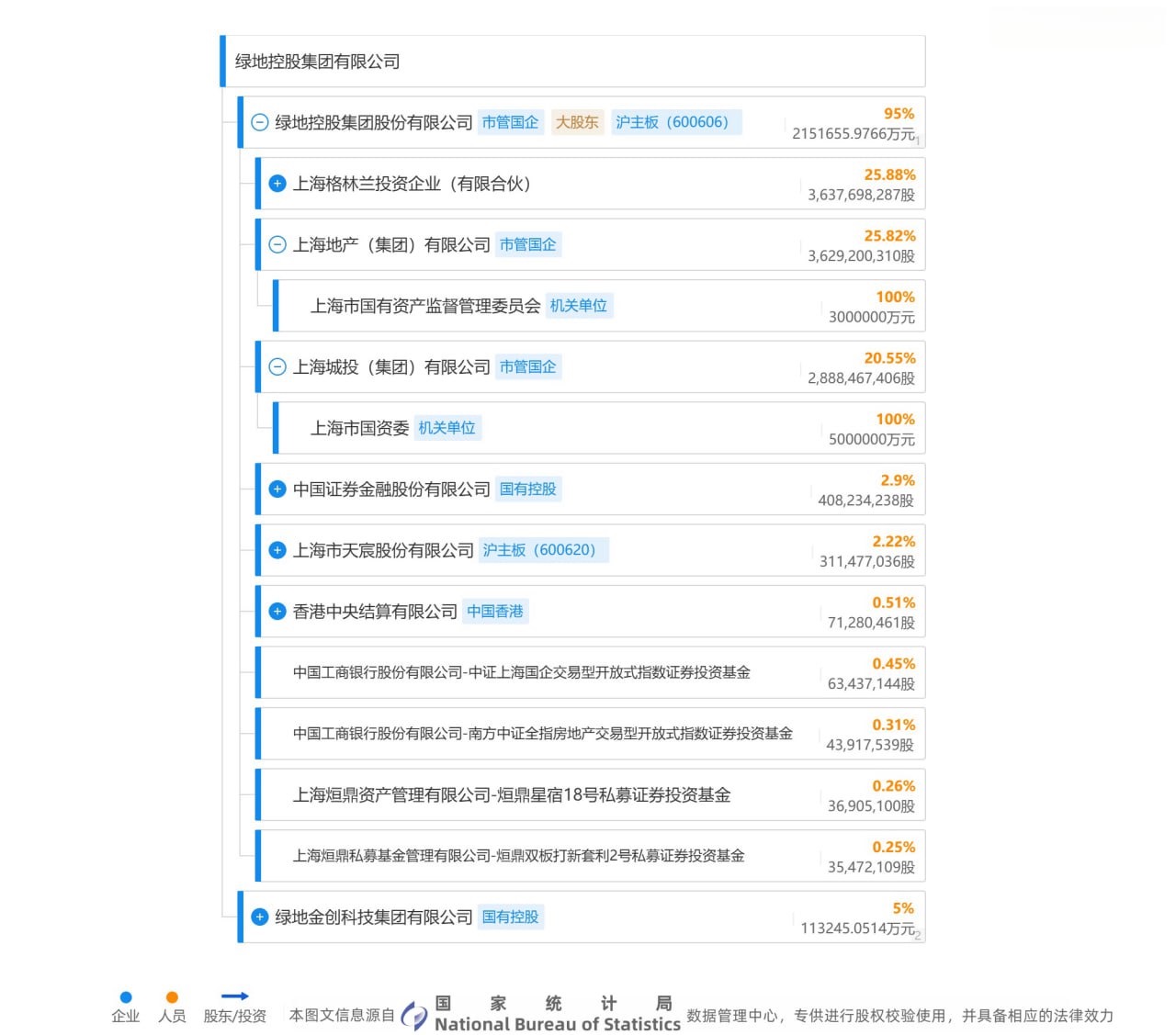Select 烜鼎双板打新套利2号 fund row
Image resolution: width=1176 pixels, height=1035 pixels.
pyautogui.click(x=592, y=855)
